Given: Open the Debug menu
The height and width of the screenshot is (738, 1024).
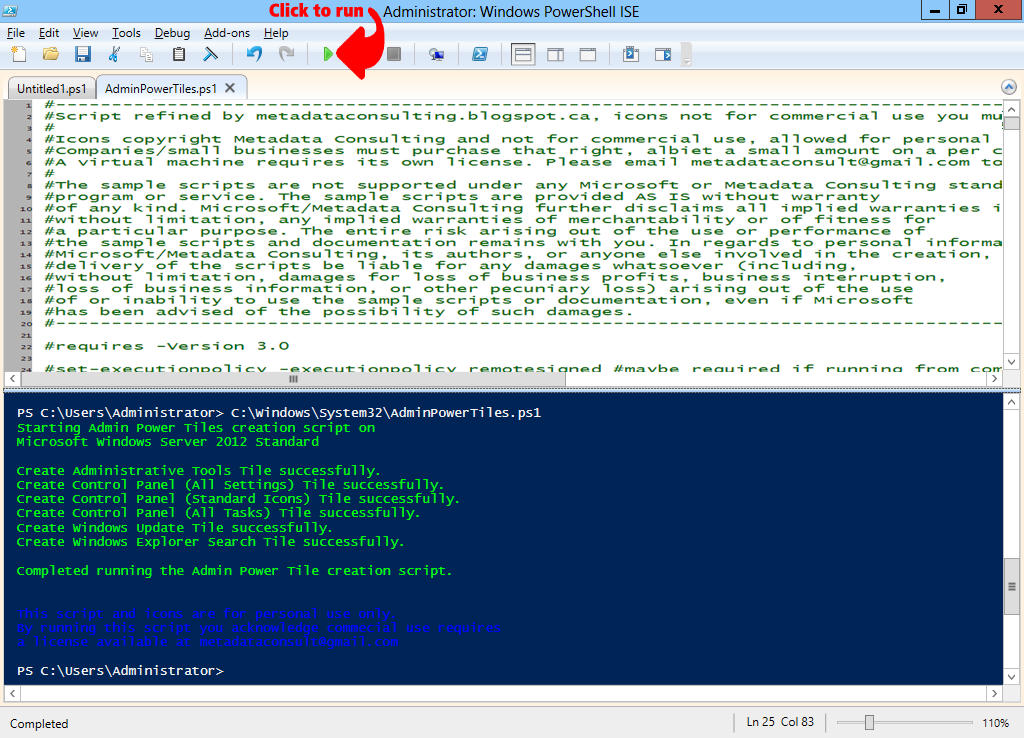Looking at the screenshot, I should 172,33.
